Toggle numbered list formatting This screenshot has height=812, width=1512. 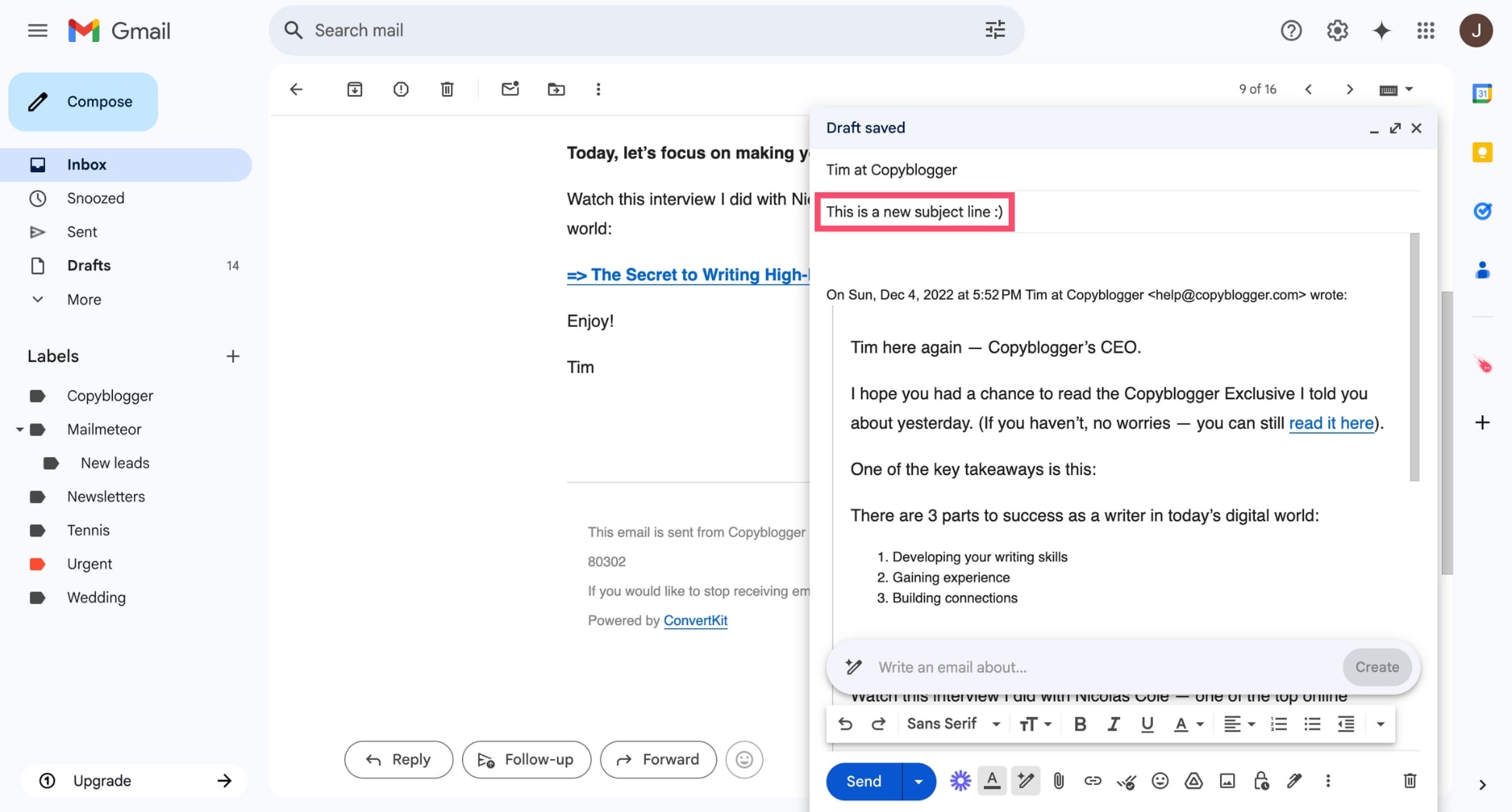[1278, 724]
